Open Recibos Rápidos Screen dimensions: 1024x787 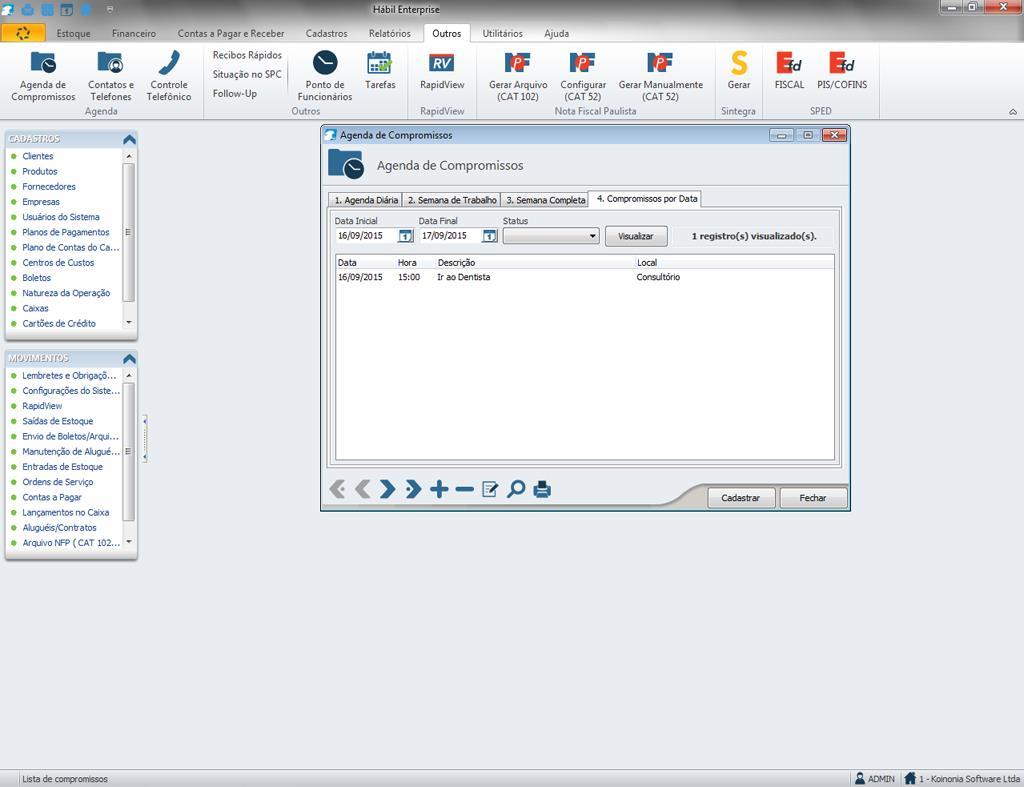click(248, 55)
